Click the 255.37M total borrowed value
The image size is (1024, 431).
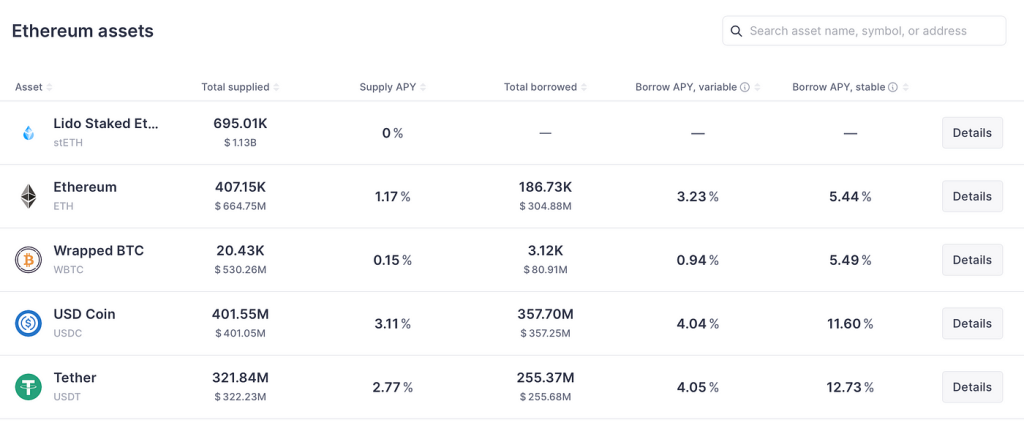pyautogui.click(x=545, y=377)
